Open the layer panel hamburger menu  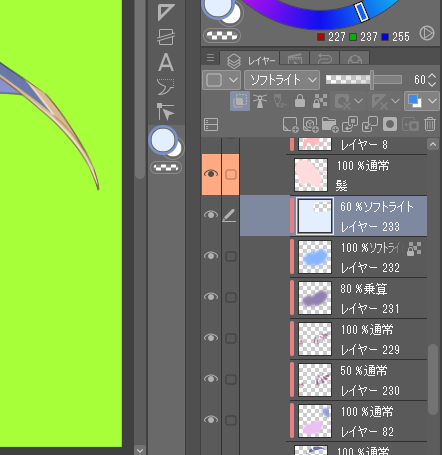(x=210, y=58)
